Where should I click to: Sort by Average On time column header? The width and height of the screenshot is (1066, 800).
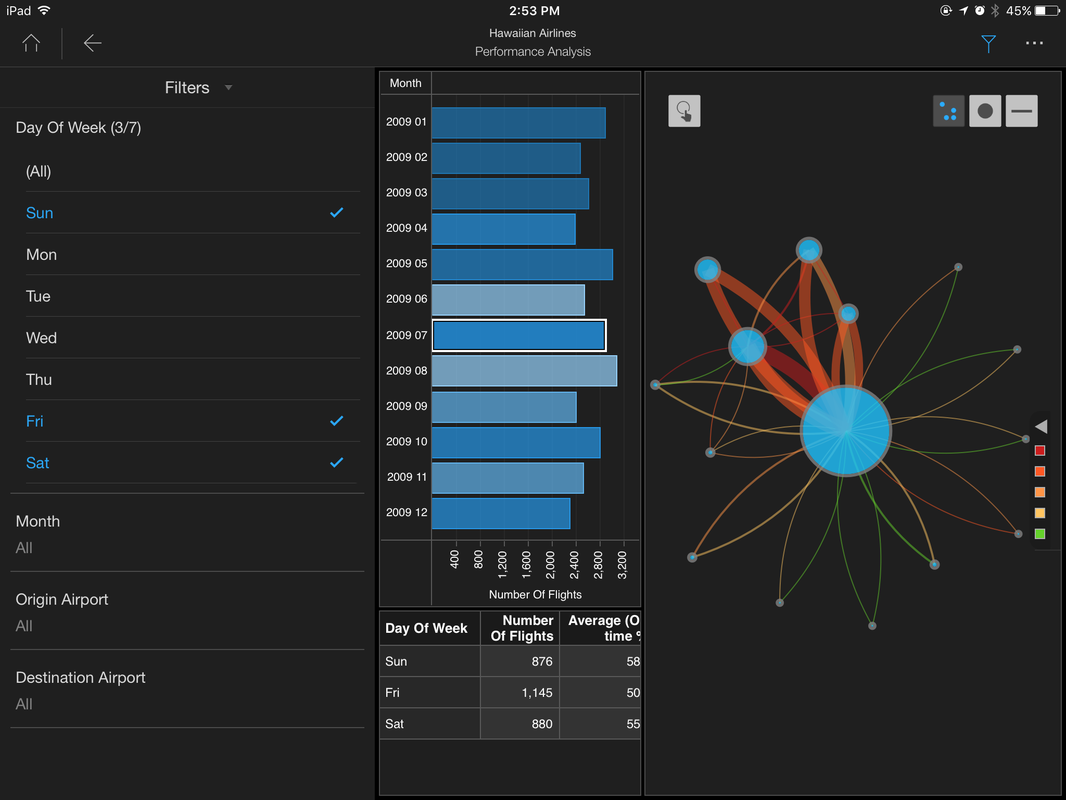click(600, 628)
